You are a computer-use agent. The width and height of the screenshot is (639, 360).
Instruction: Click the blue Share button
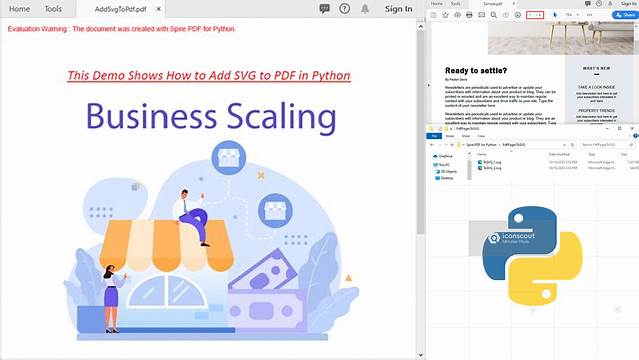625,15
